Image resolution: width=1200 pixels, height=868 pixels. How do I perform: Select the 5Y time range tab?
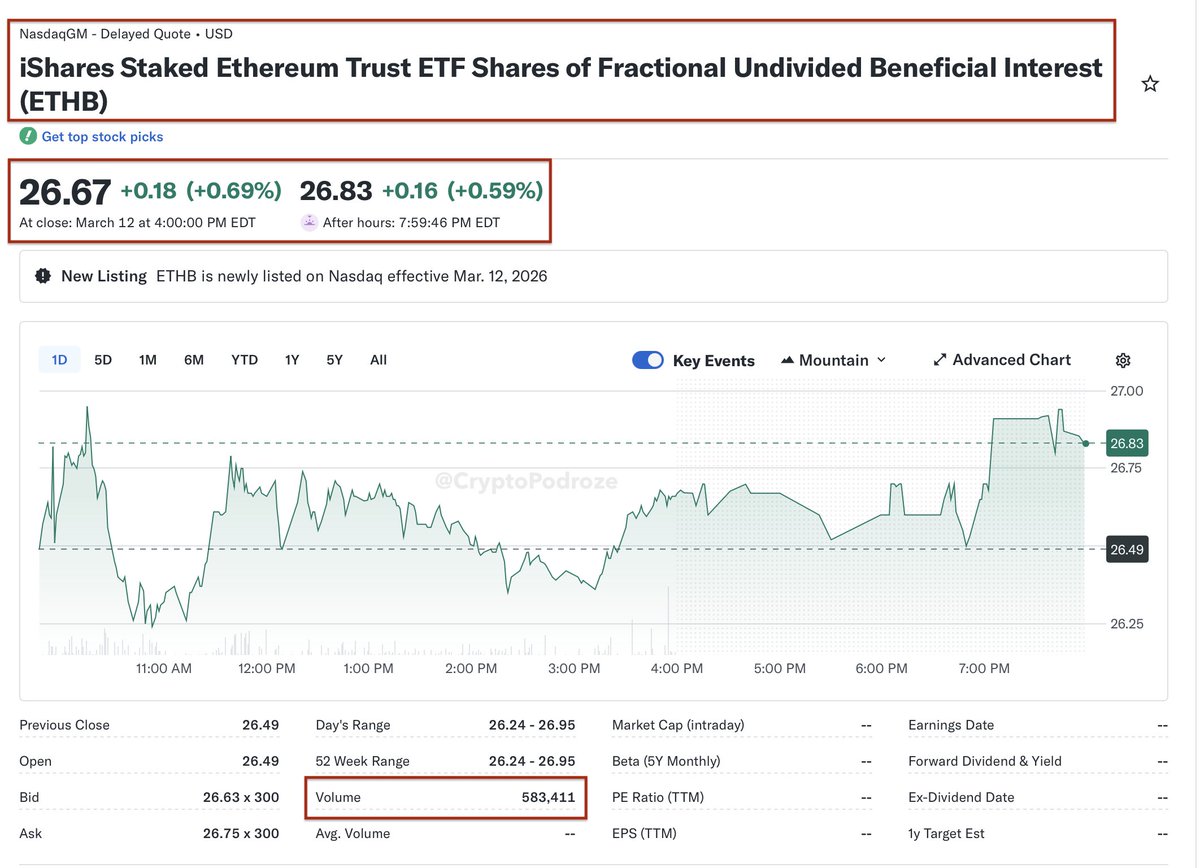point(334,360)
